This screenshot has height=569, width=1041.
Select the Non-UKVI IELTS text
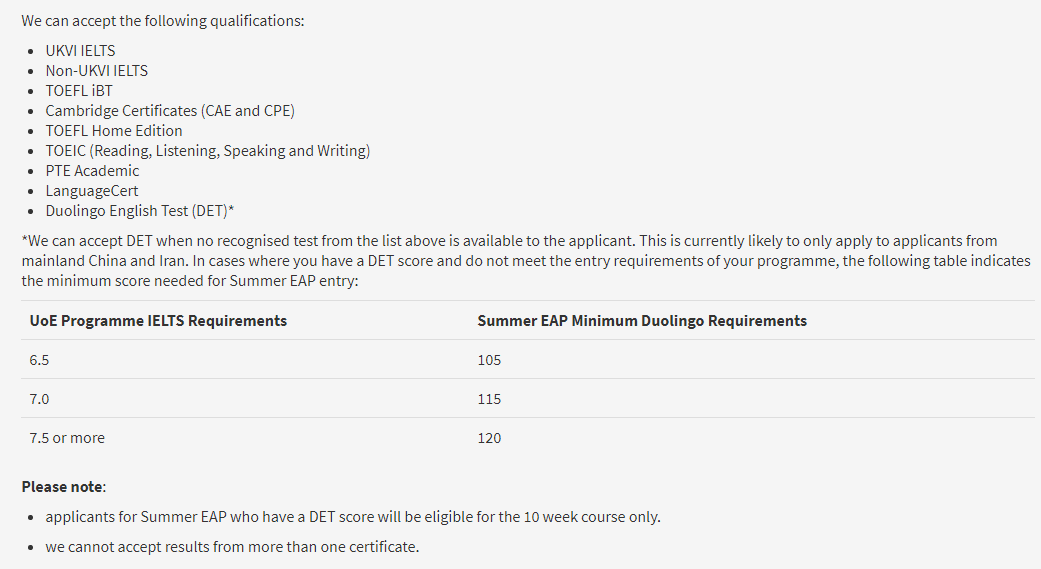tap(96, 71)
